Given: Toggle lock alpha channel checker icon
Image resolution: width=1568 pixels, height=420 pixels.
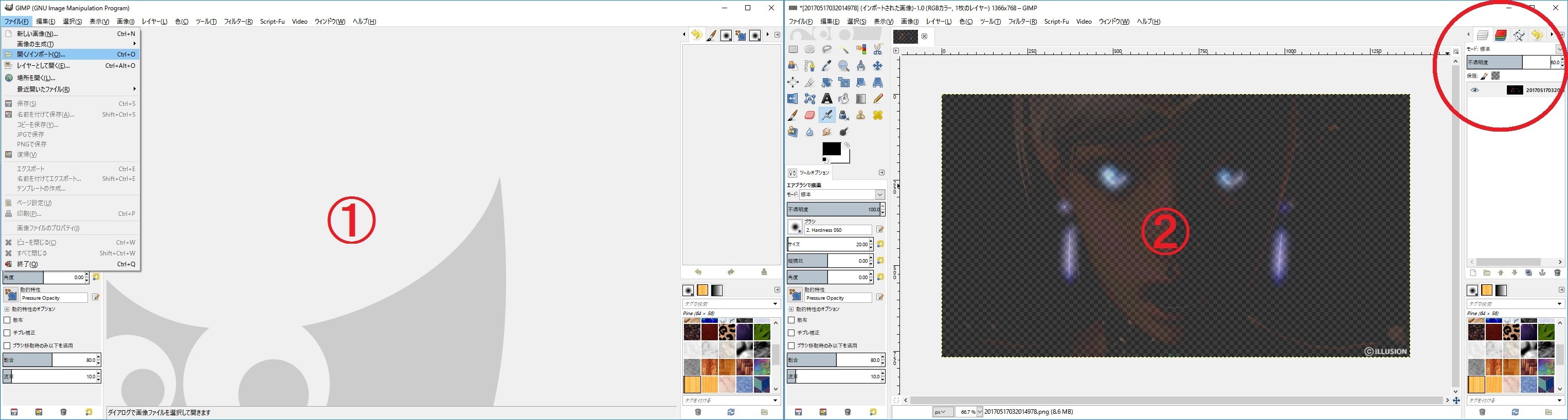Looking at the screenshot, I should click(x=1495, y=76).
